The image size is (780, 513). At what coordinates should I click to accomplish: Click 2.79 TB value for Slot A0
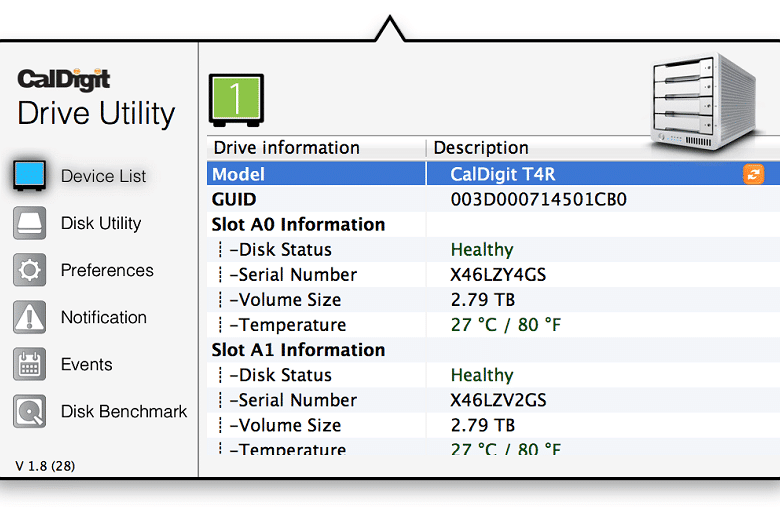click(483, 300)
